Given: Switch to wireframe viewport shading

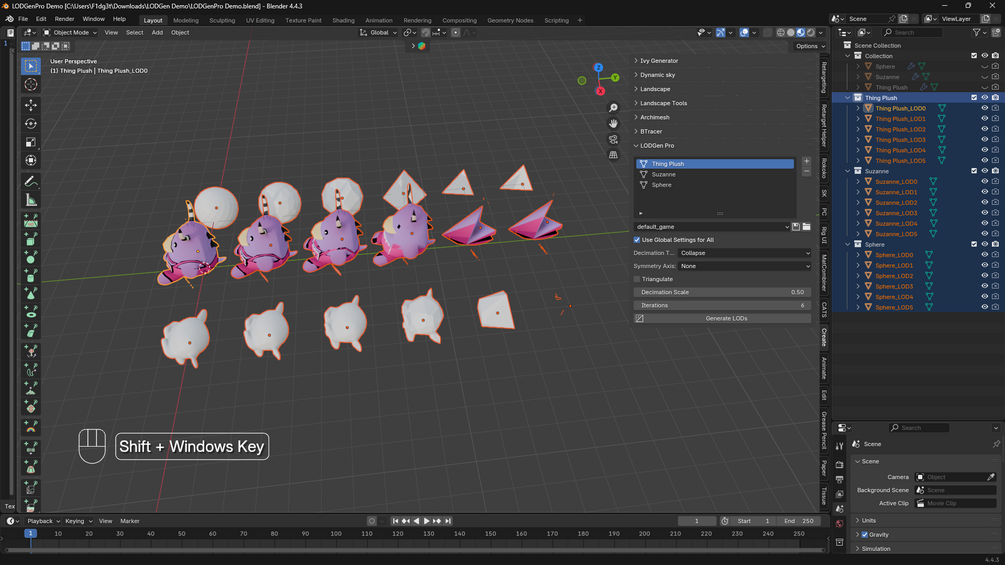Looking at the screenshot, I should 781,32.
